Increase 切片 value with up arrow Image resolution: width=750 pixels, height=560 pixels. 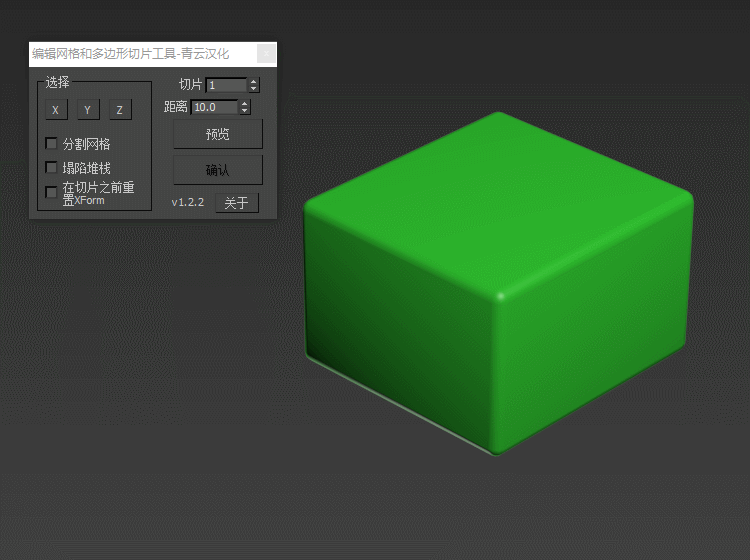[x=254, y=82]
